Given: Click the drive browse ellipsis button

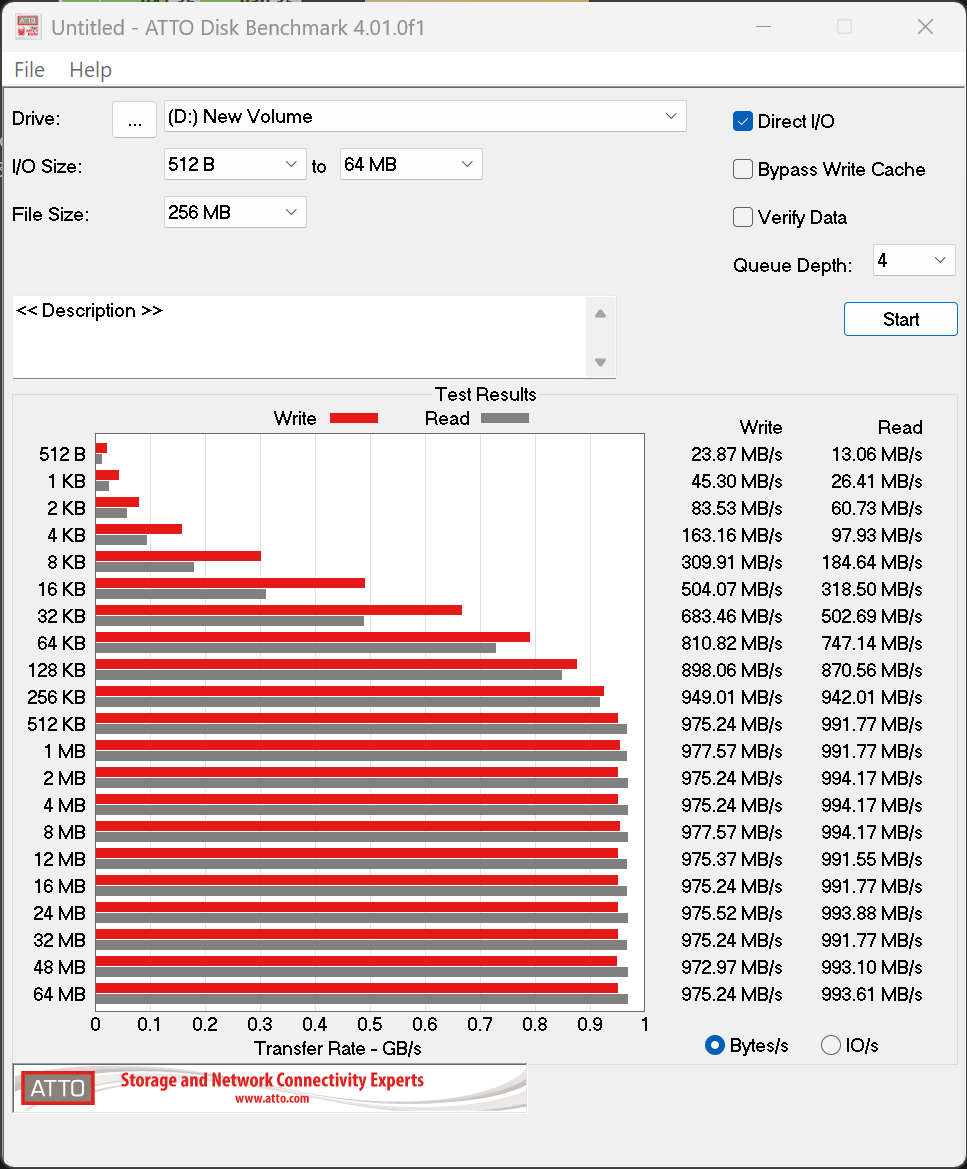Looking at the screenshot, I should click(x=134, y=119).
